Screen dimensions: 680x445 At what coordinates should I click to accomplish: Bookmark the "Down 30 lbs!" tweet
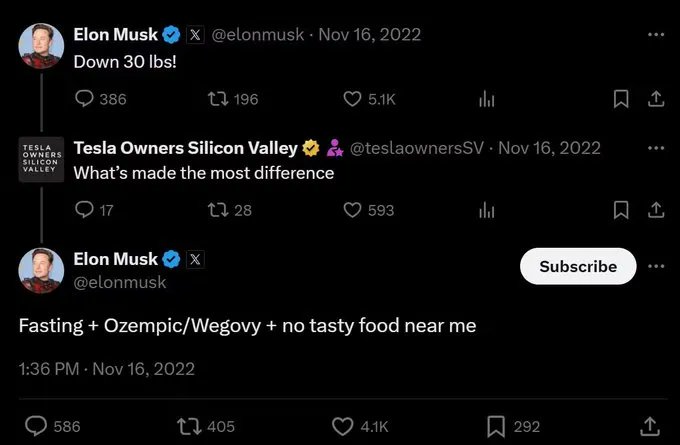click(621, 99)
